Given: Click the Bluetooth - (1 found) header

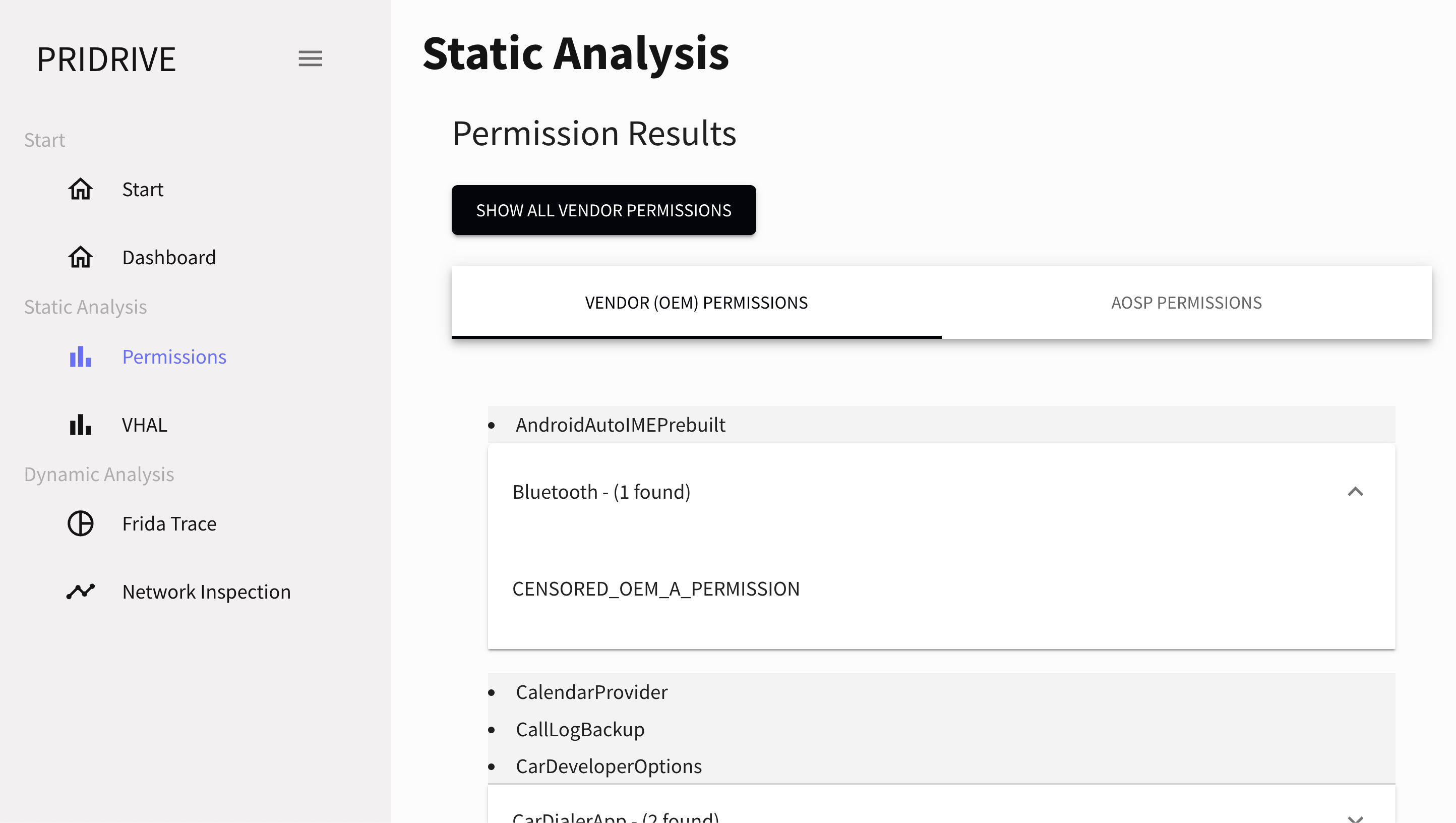Looking at the screenshot, I should [601, 492].
